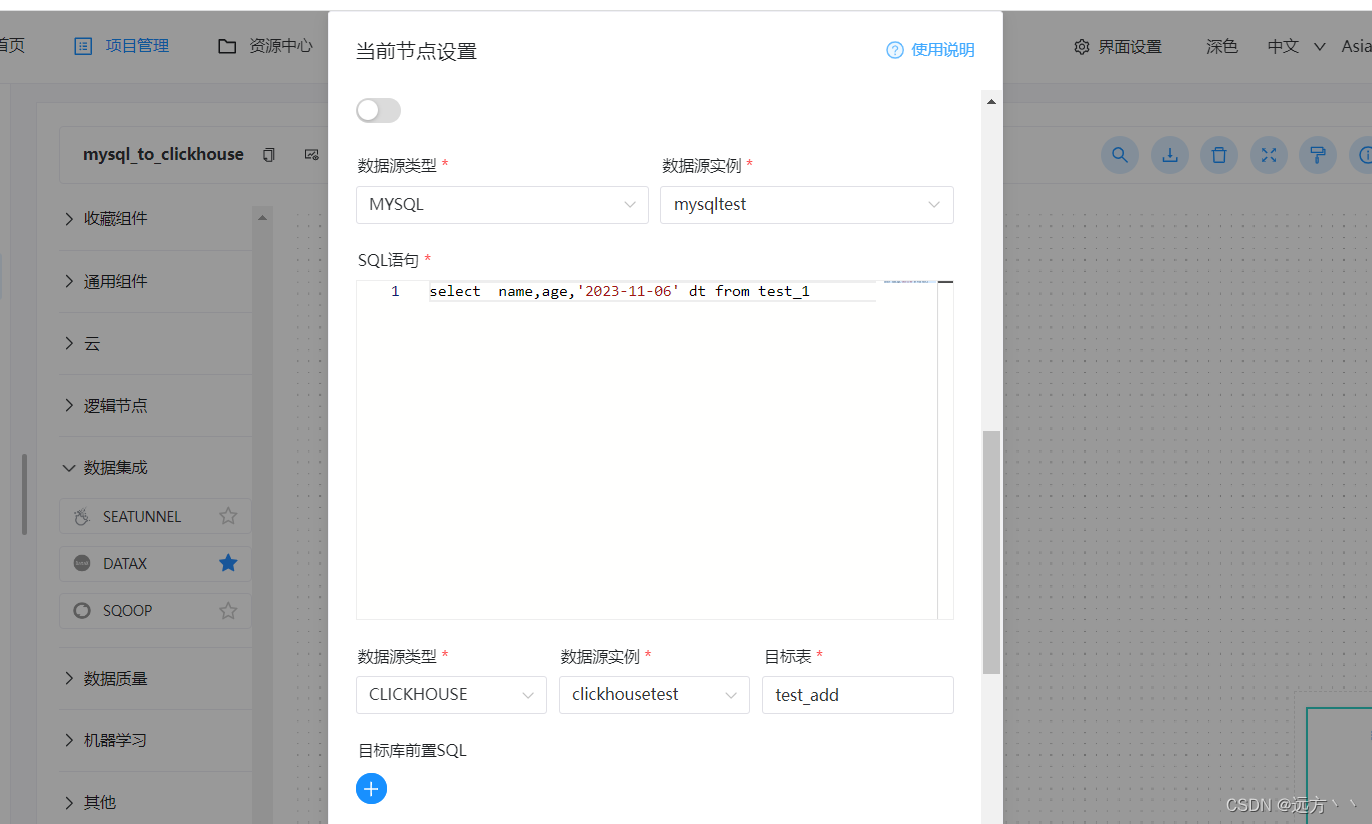
Task: Click the search icon in the workflow toolbar
Action: [x=1120, y=155]
